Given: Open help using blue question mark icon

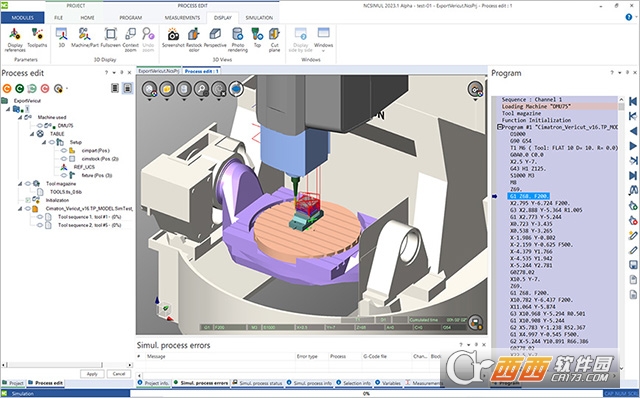Looking at the screenshot, I should (629, 17).
